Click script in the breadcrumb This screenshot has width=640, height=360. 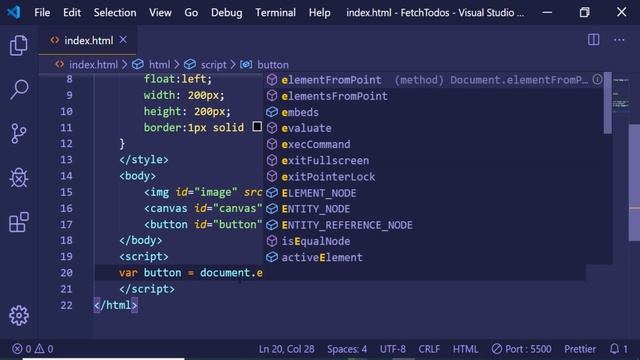pyautogui.click(x=213, y=64)
